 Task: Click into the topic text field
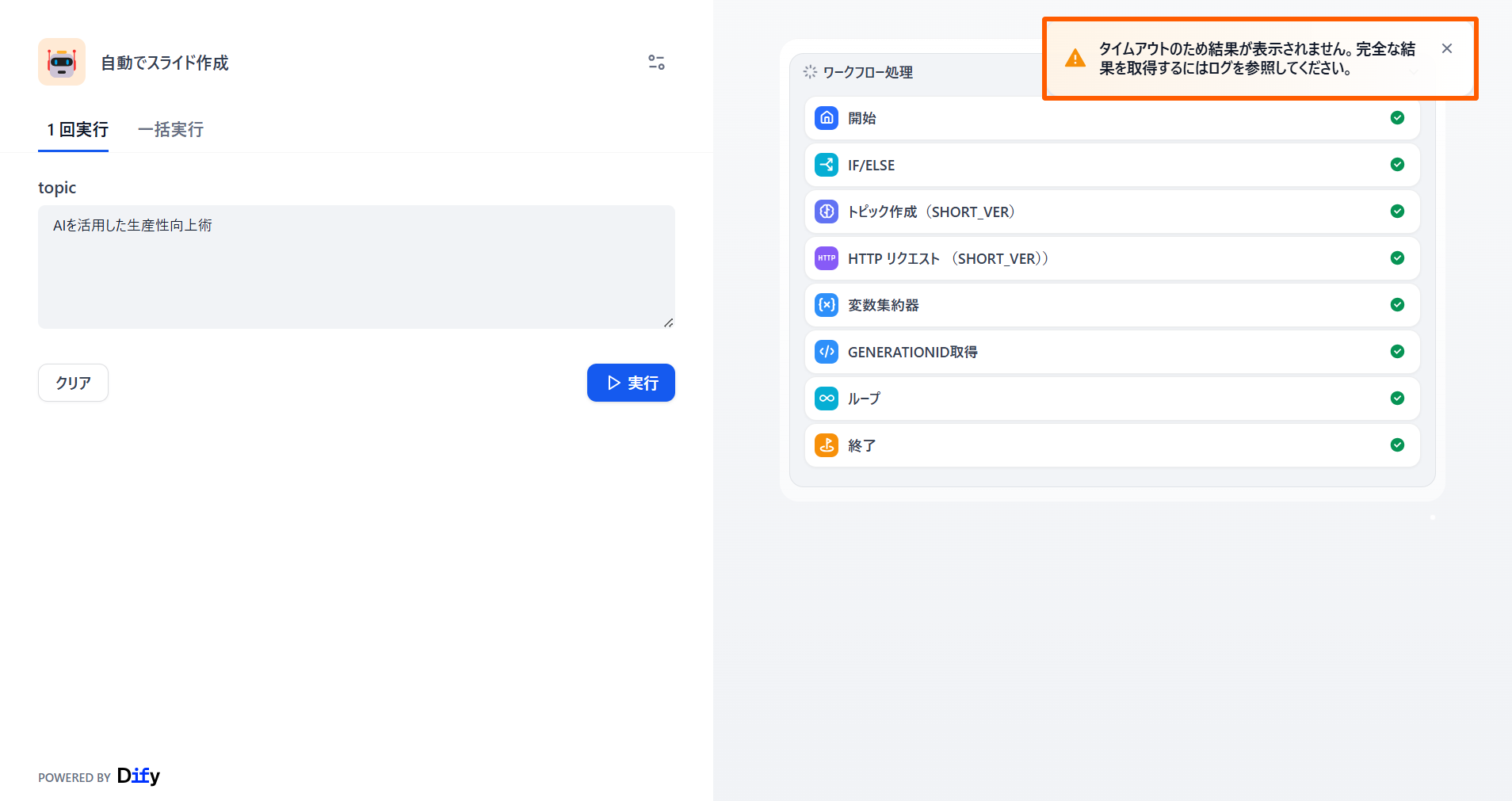356,267
